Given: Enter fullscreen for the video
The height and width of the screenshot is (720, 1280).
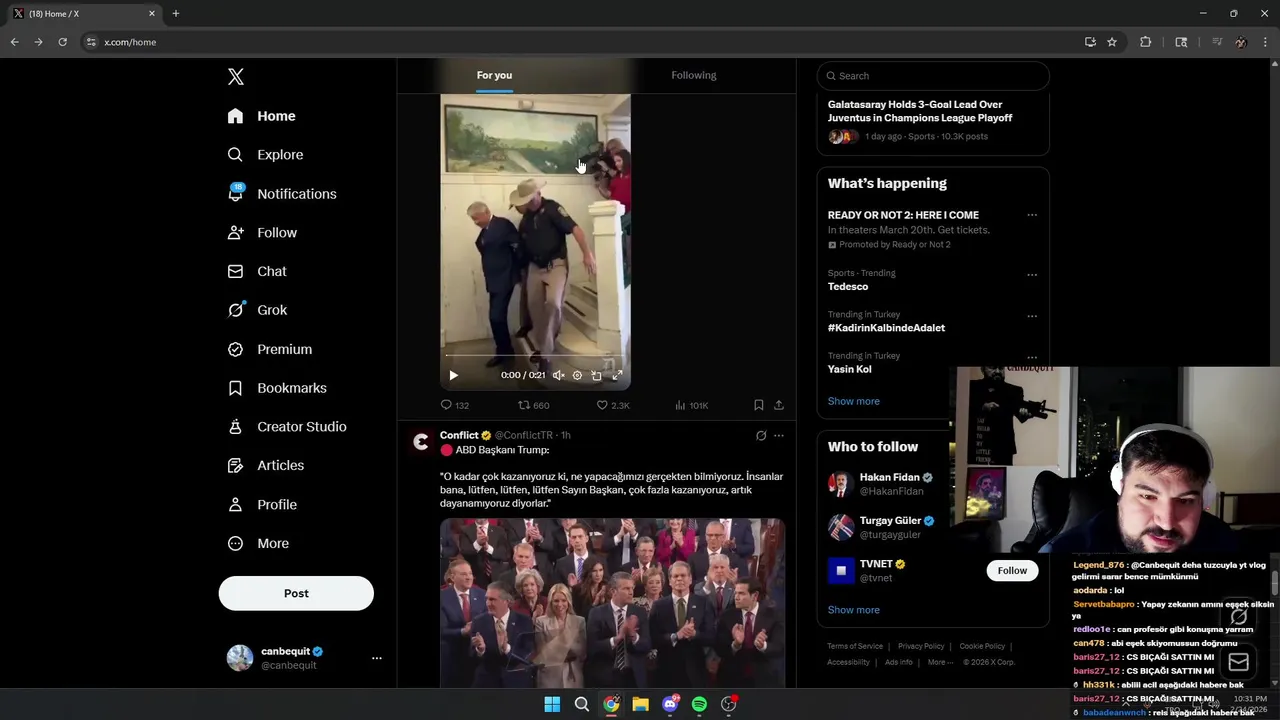Looking at the screenshot, I should 617,375.
